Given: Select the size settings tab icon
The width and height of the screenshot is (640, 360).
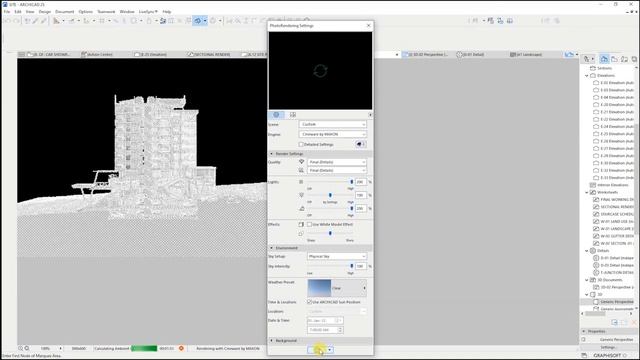Looking at the screenshot, I should tap(293, 115).
